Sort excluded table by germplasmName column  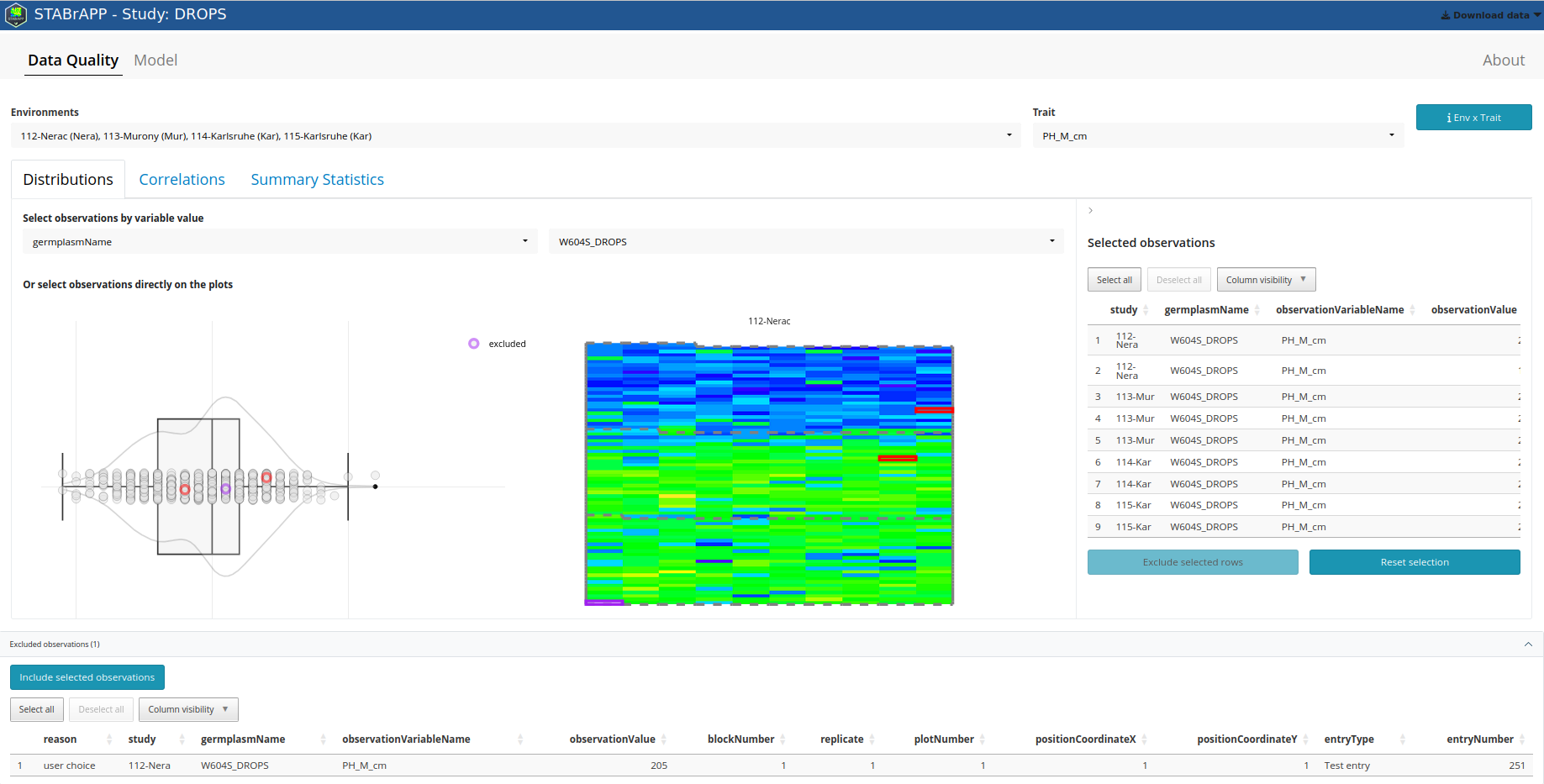[262, 739]
